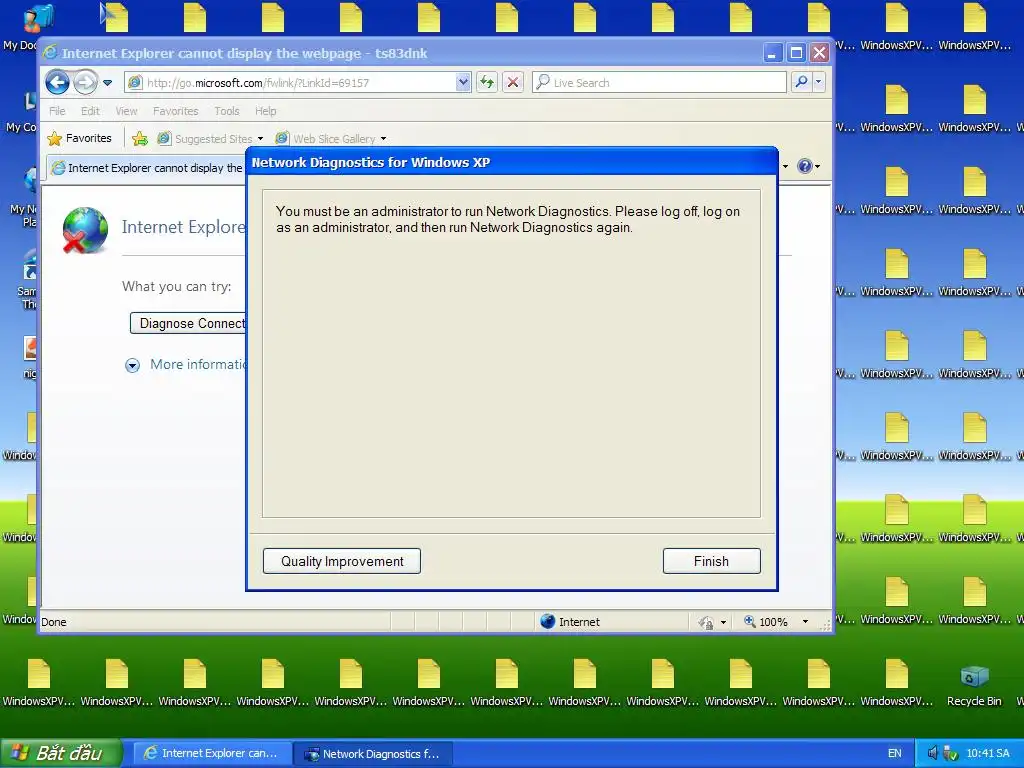The width and height of the screenshot is (1024, 768).
Task: Click the Finish button in Network Diagnostics
Action: pyautogui.click(x=711, y=561)
